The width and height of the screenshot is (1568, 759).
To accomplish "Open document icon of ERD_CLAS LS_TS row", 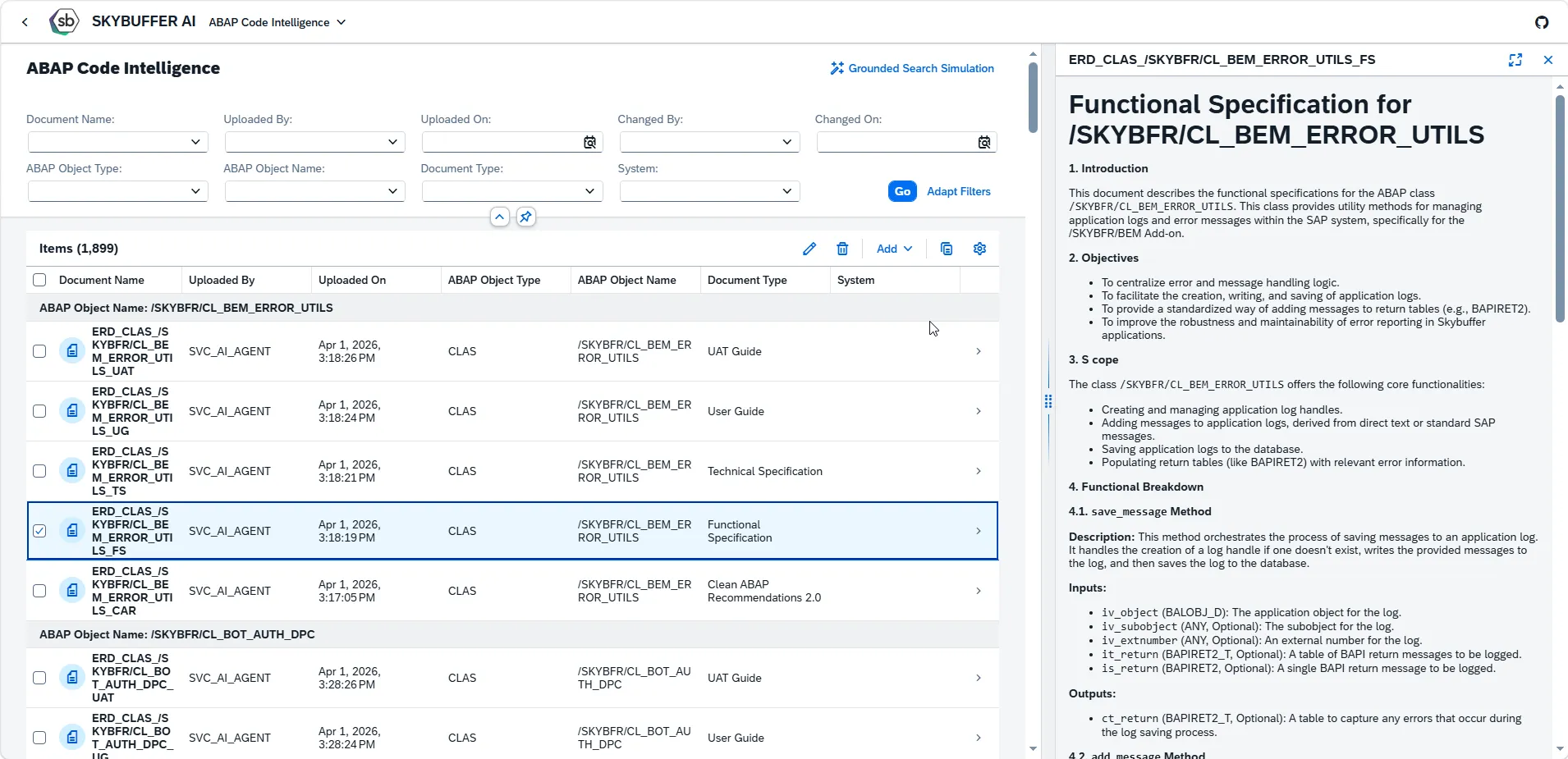I will pos(72,471).
